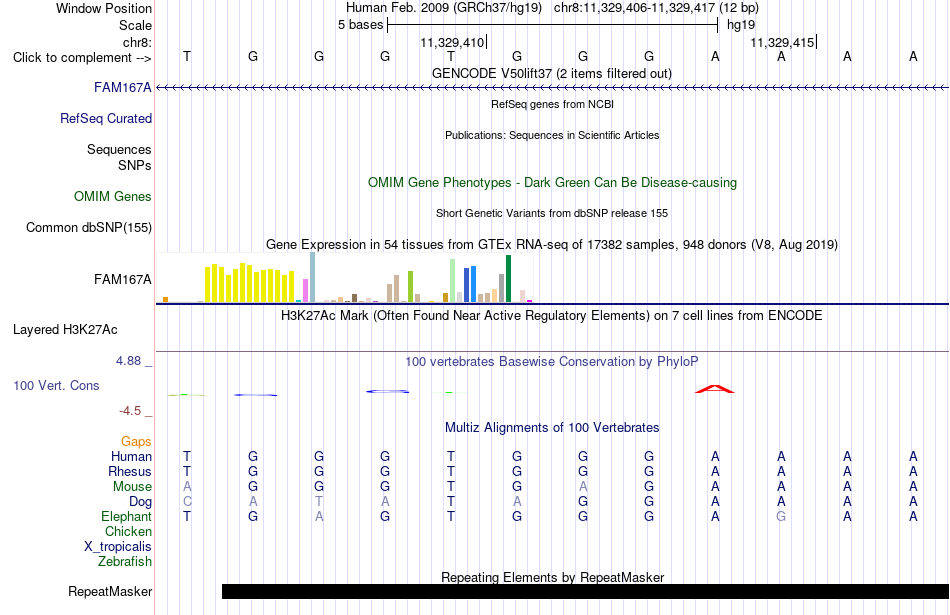Screen dimensions: 950x615
Task: Click the black RepeatMasker element bar
Action: [585, 591]
